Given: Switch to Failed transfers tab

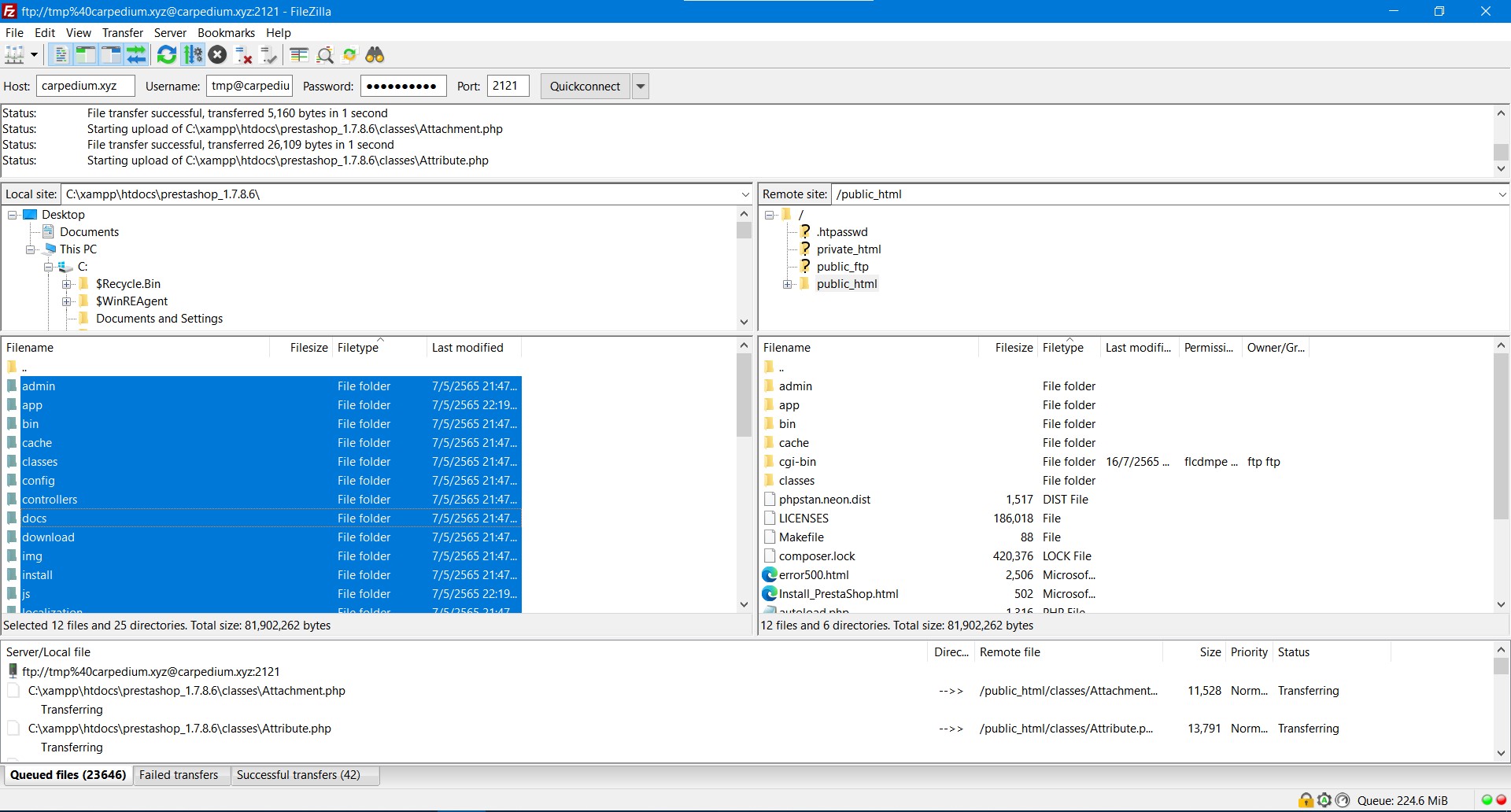Looking at the screenshot, I should point(179,775).
